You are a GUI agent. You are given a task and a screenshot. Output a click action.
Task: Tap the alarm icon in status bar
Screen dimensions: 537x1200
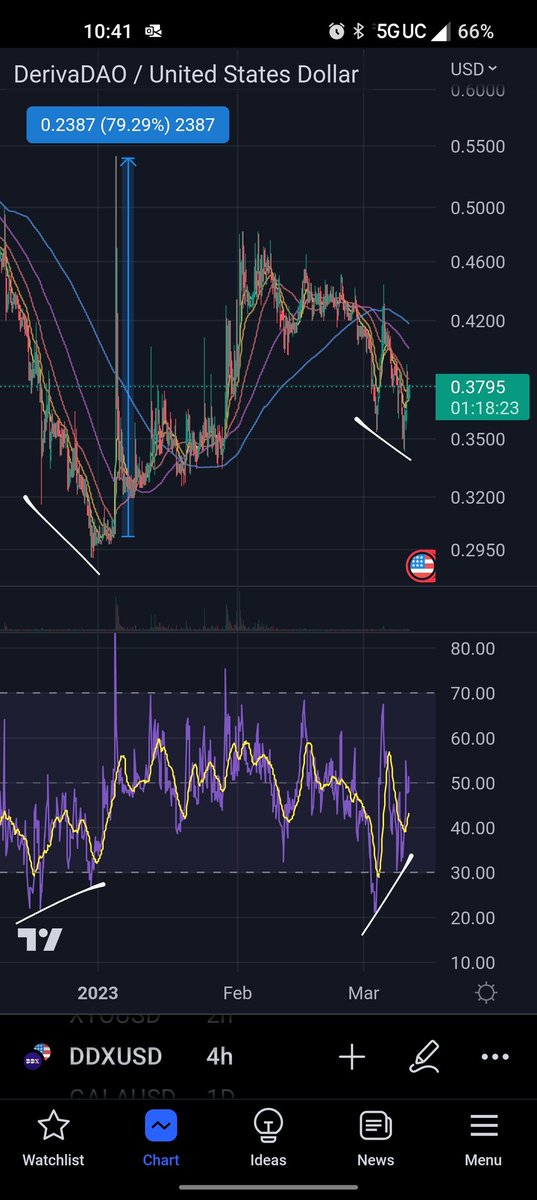pos(337,31)
